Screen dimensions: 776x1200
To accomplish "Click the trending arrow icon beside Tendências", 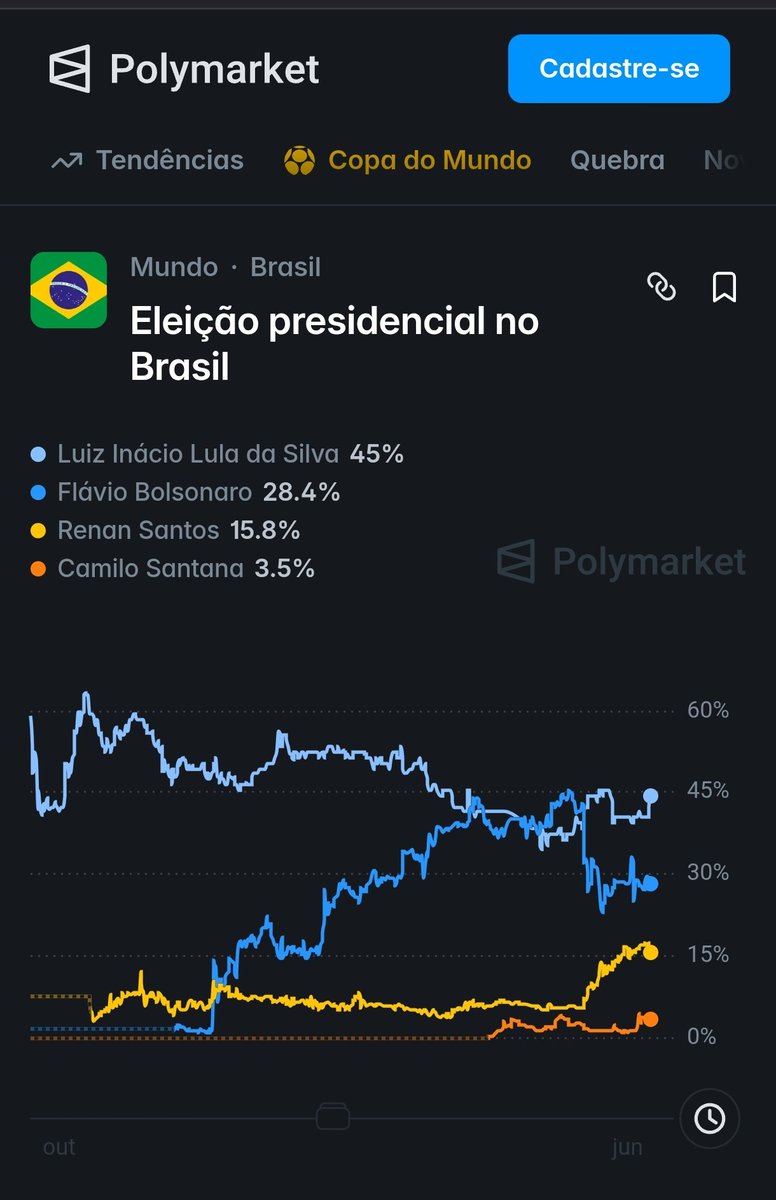I will pos(67,161).
